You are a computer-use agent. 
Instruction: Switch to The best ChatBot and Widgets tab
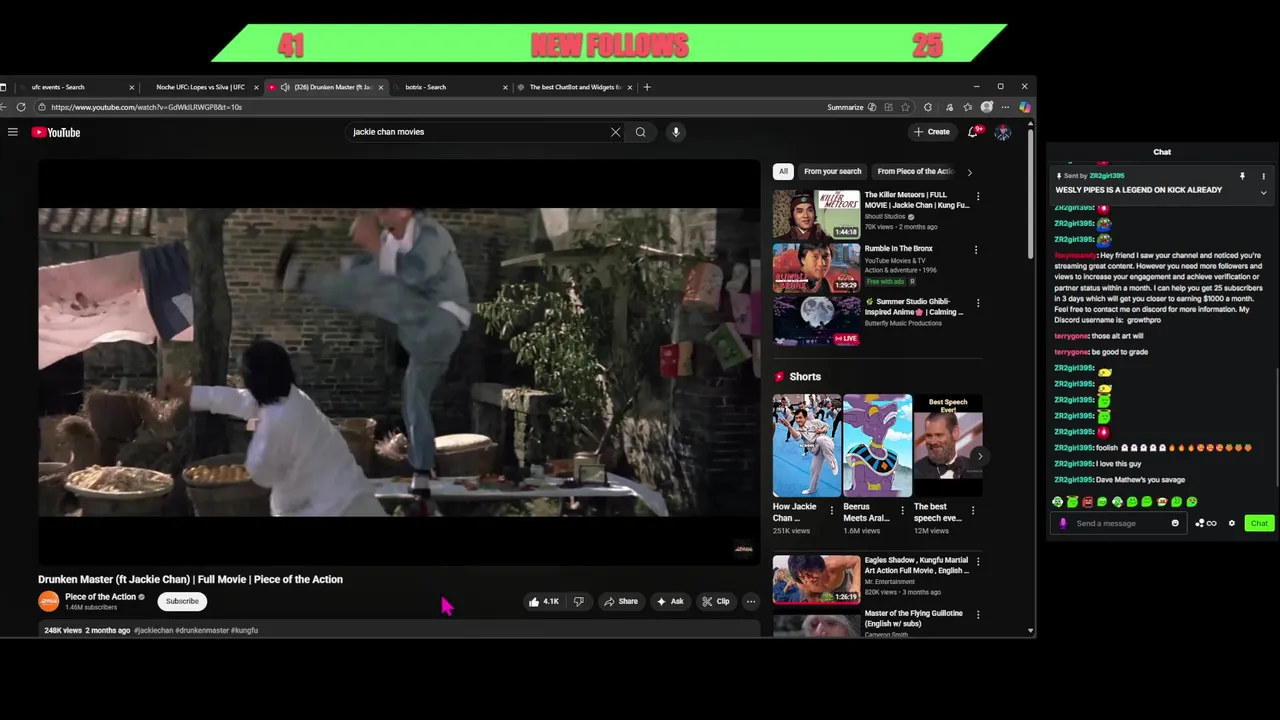point(573,87)
